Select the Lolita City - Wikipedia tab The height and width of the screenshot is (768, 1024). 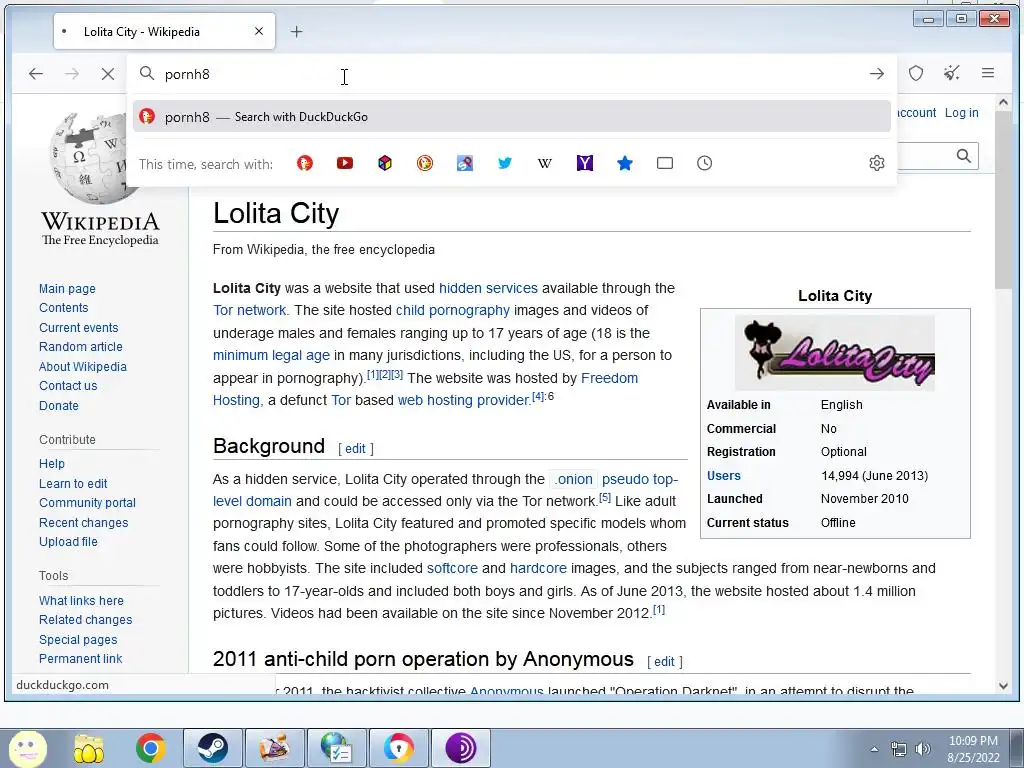164,31
